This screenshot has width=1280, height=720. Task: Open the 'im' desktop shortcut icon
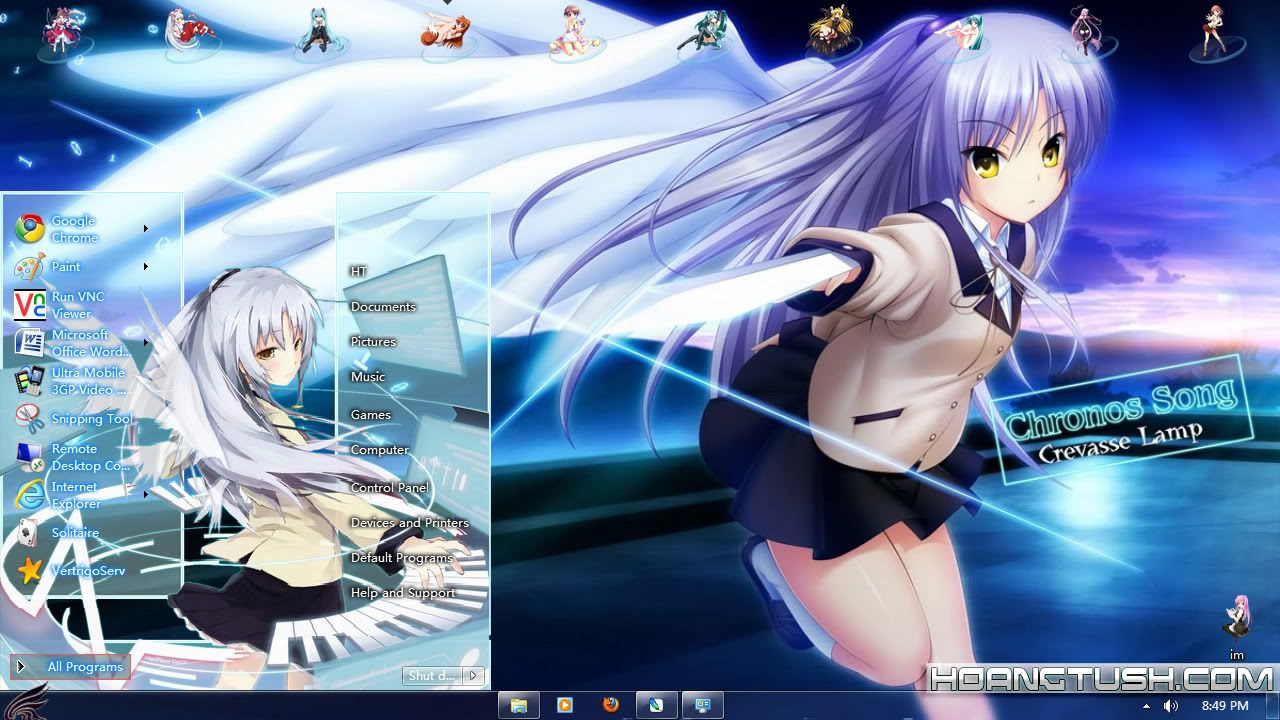click(1237, 629)
